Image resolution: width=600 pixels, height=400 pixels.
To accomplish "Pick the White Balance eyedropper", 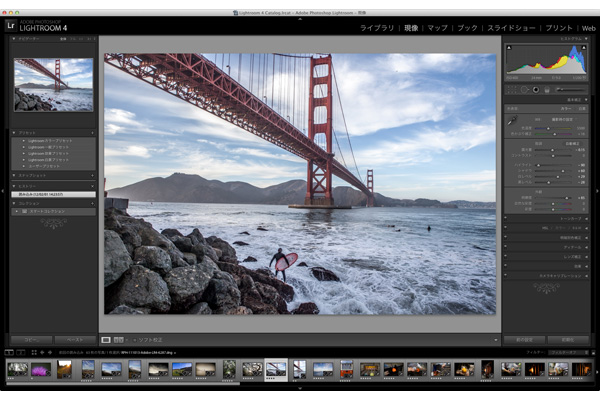I will 512,120.
